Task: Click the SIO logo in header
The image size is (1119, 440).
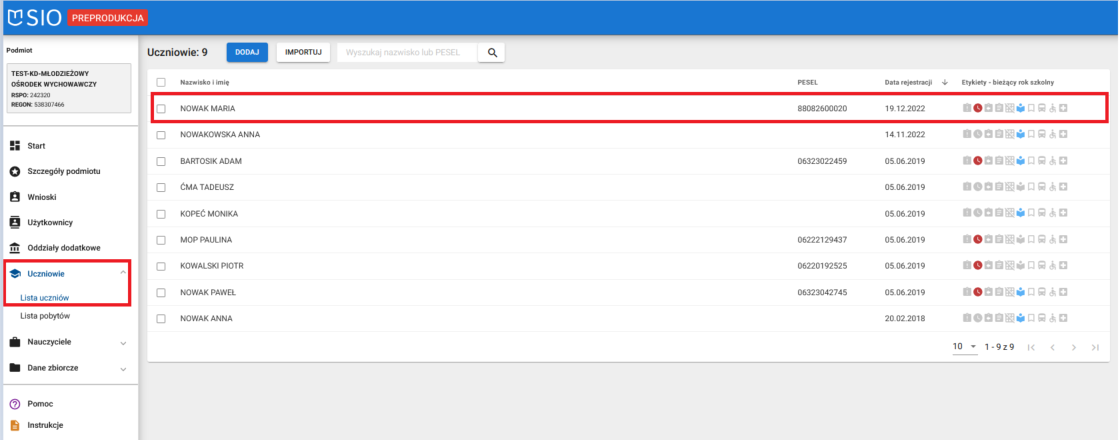Action: click(x=38, y=17)
